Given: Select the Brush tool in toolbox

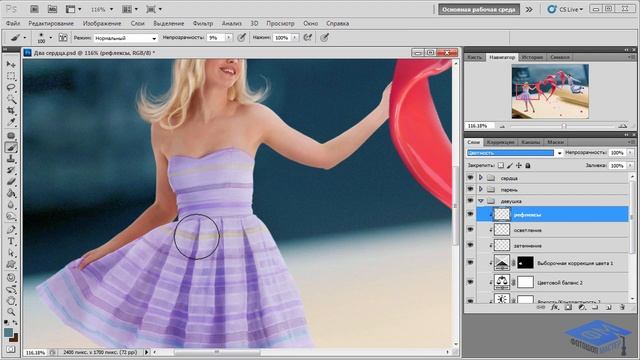Looking at the screenshot, I should [x=11, y=147].
